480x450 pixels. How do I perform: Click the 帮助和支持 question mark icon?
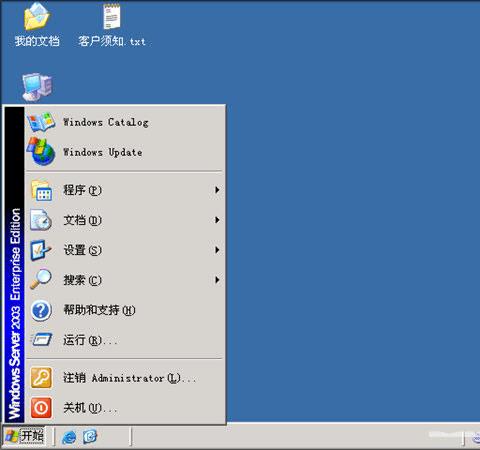(41, 310)
